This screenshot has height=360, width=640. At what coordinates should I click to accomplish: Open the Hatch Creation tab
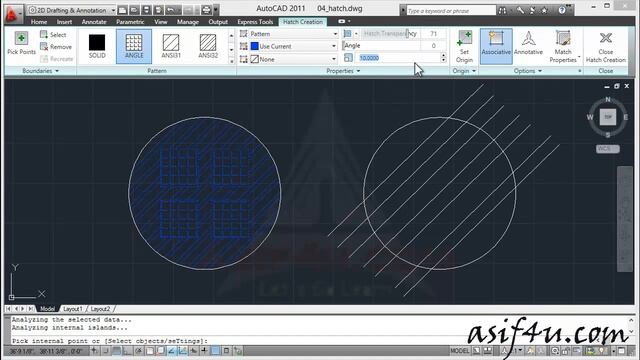(x=303, y=22)
